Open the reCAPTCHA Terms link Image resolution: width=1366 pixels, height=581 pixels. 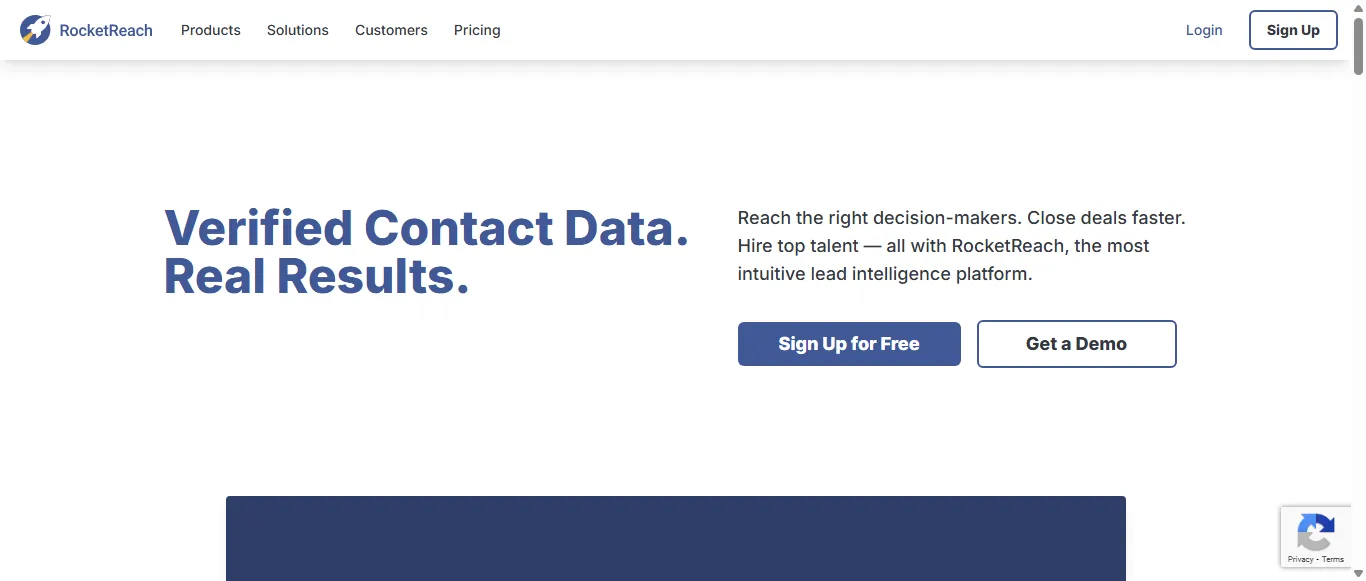(1333, 559)
